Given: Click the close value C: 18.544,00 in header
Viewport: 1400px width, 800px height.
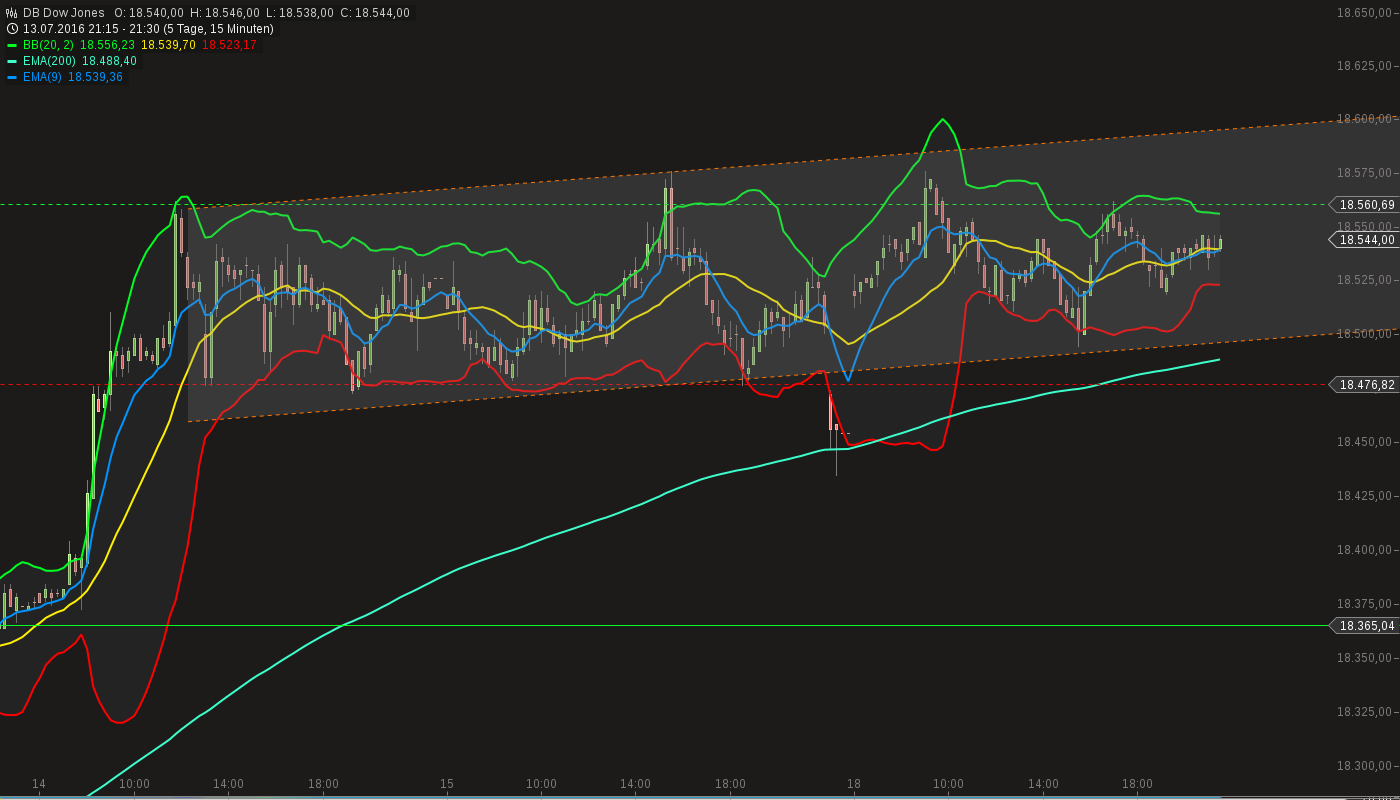Looking at the screenshot, I should (375, 13).
